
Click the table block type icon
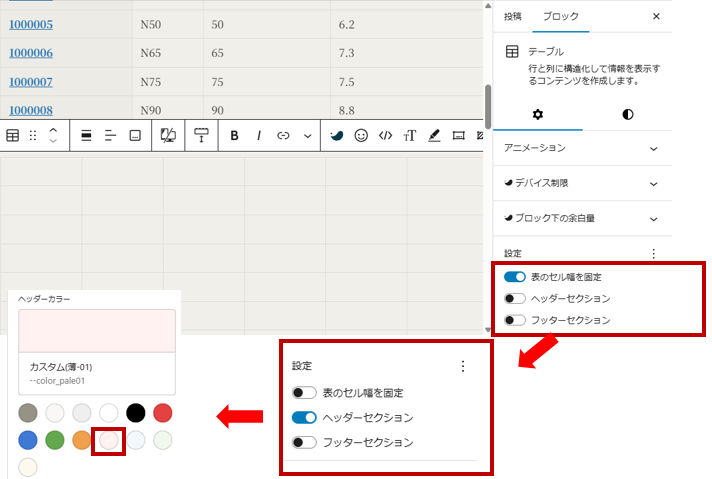(13, 135)
